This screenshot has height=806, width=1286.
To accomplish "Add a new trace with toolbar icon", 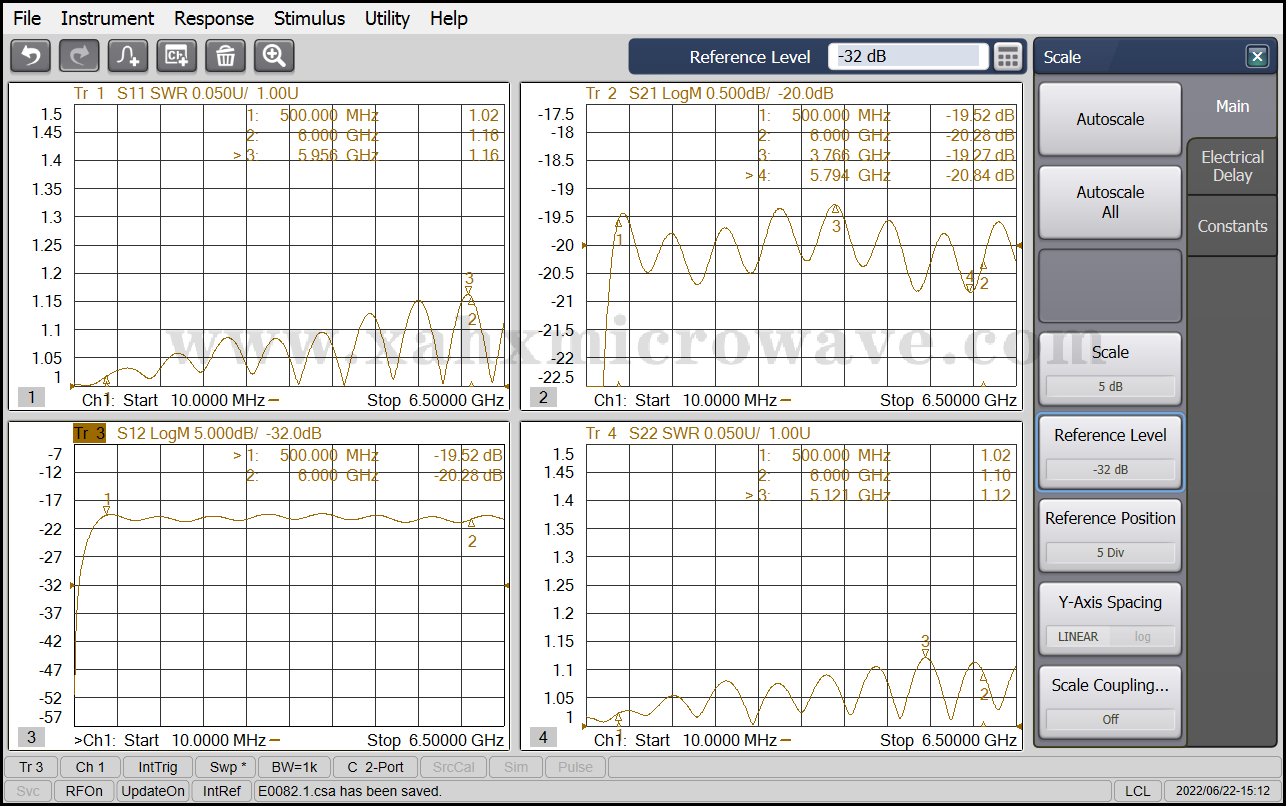I will 128,56.
